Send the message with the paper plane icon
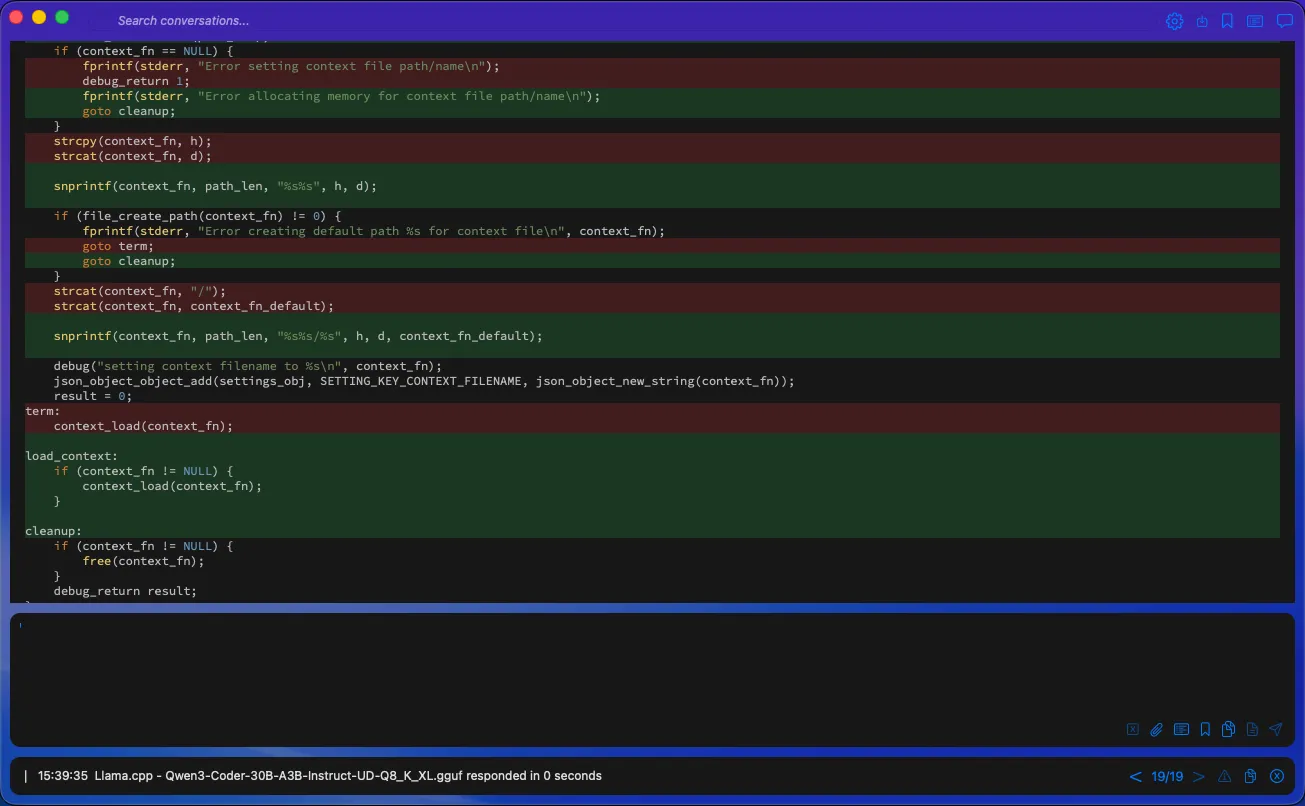The height and width of the screenshot is (806, 1305). 1275,729
